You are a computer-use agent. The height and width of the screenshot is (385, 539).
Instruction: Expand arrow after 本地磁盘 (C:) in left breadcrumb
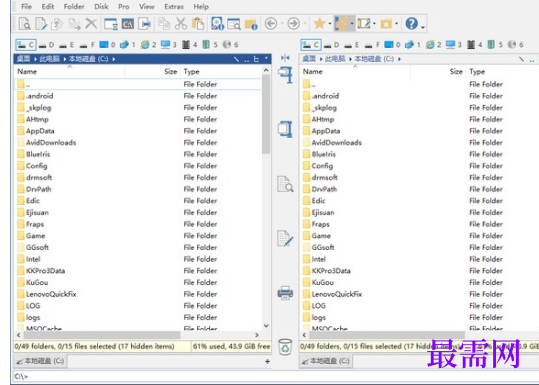pyautogui.click(x=113, y=59)
